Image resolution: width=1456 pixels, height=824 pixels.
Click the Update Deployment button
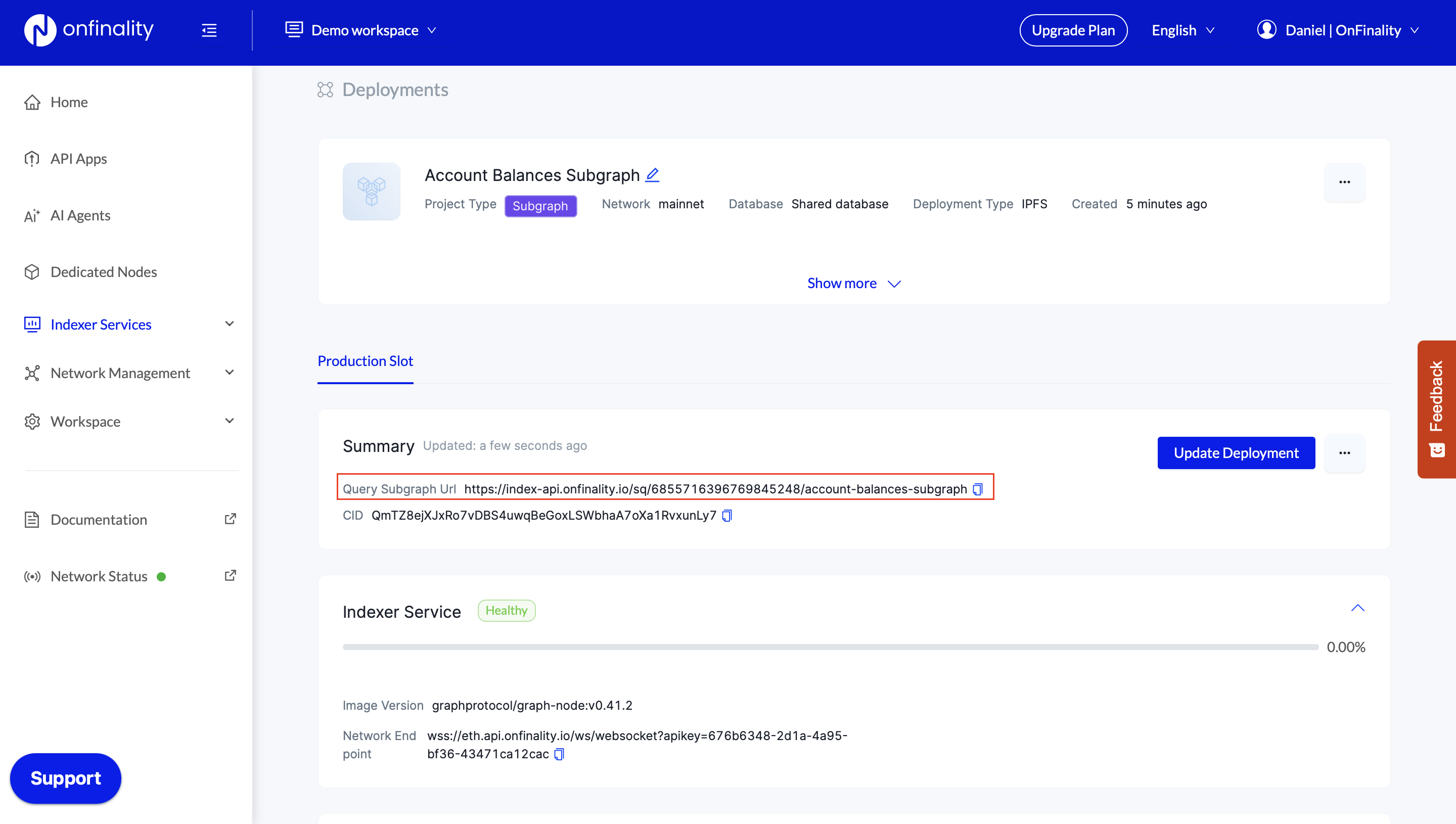tap(1235, 453)
